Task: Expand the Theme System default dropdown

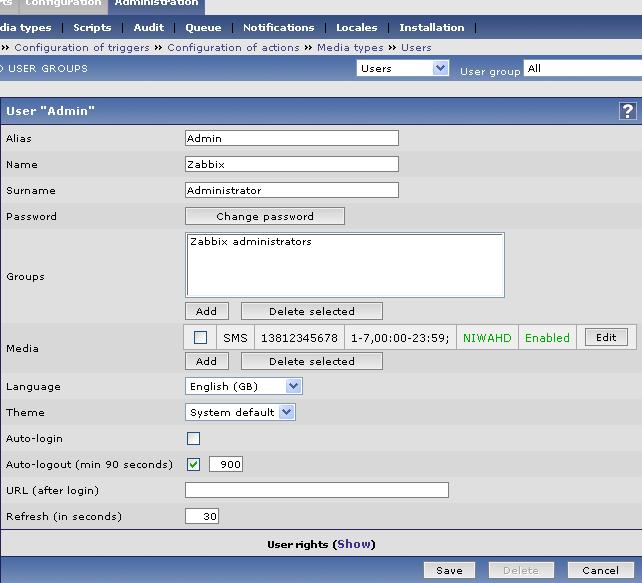Action: click(240, 412)
